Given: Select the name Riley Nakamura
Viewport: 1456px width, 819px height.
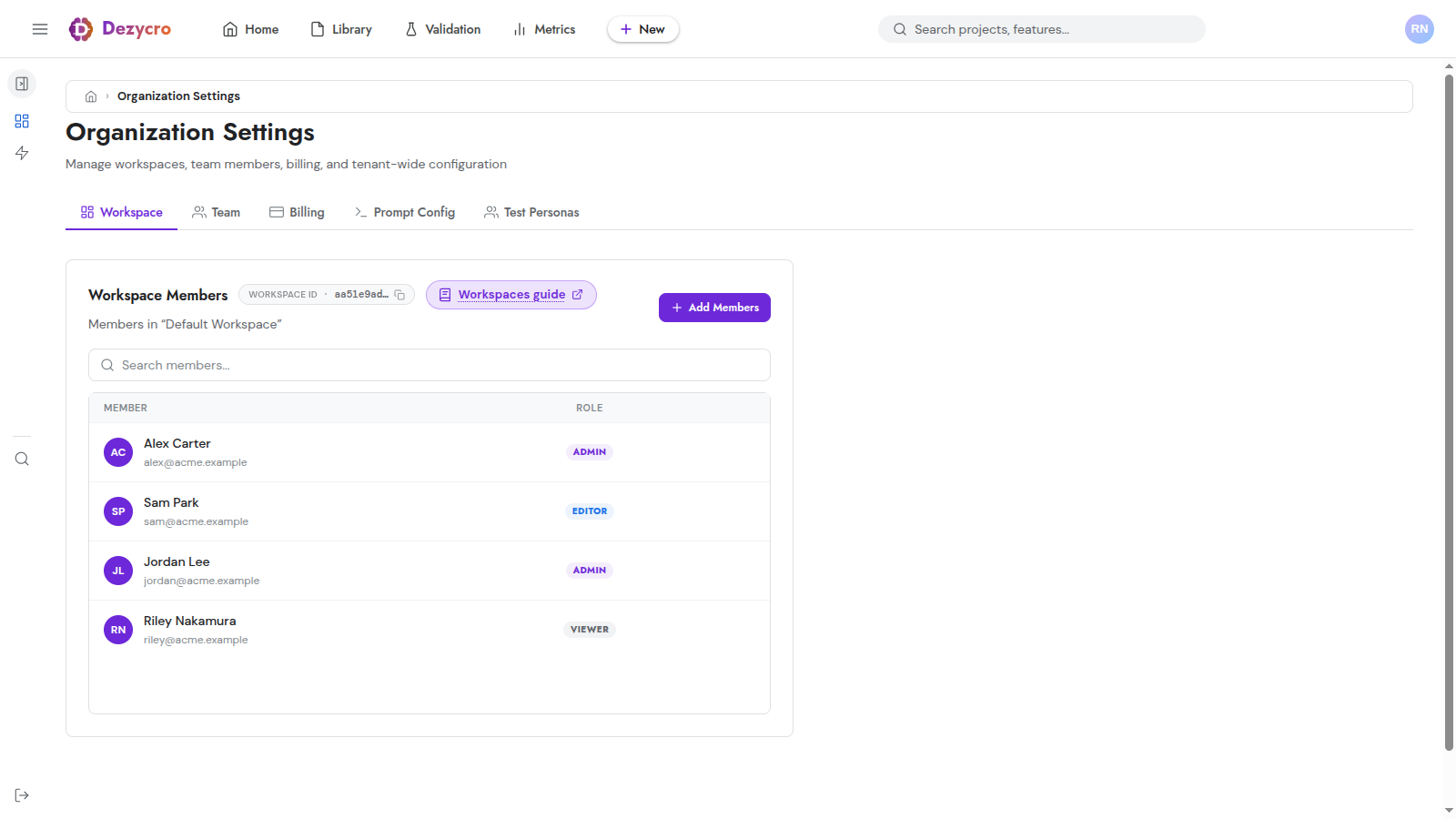Looking at the screenshot, I should (x=189, y=621).
